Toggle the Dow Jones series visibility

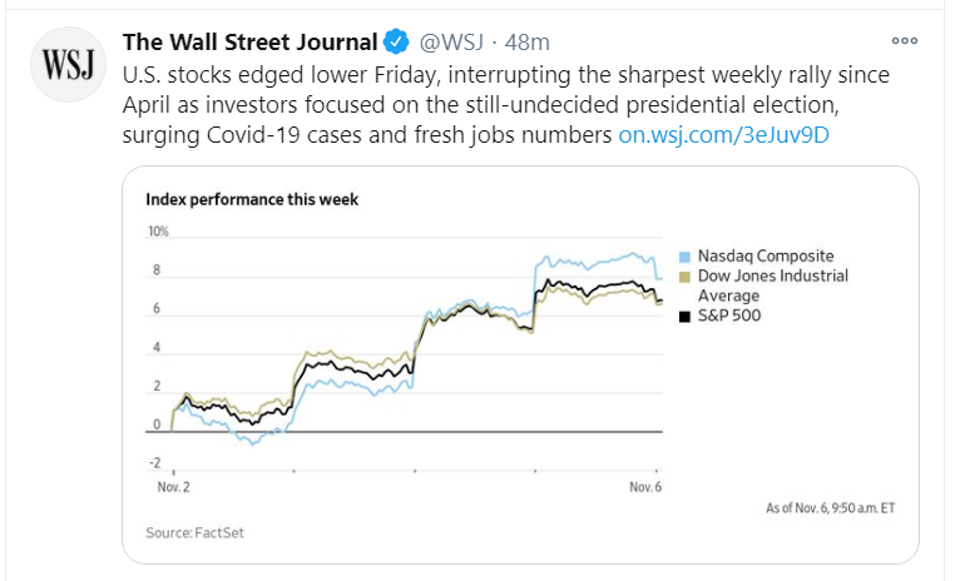click(760, 276)
